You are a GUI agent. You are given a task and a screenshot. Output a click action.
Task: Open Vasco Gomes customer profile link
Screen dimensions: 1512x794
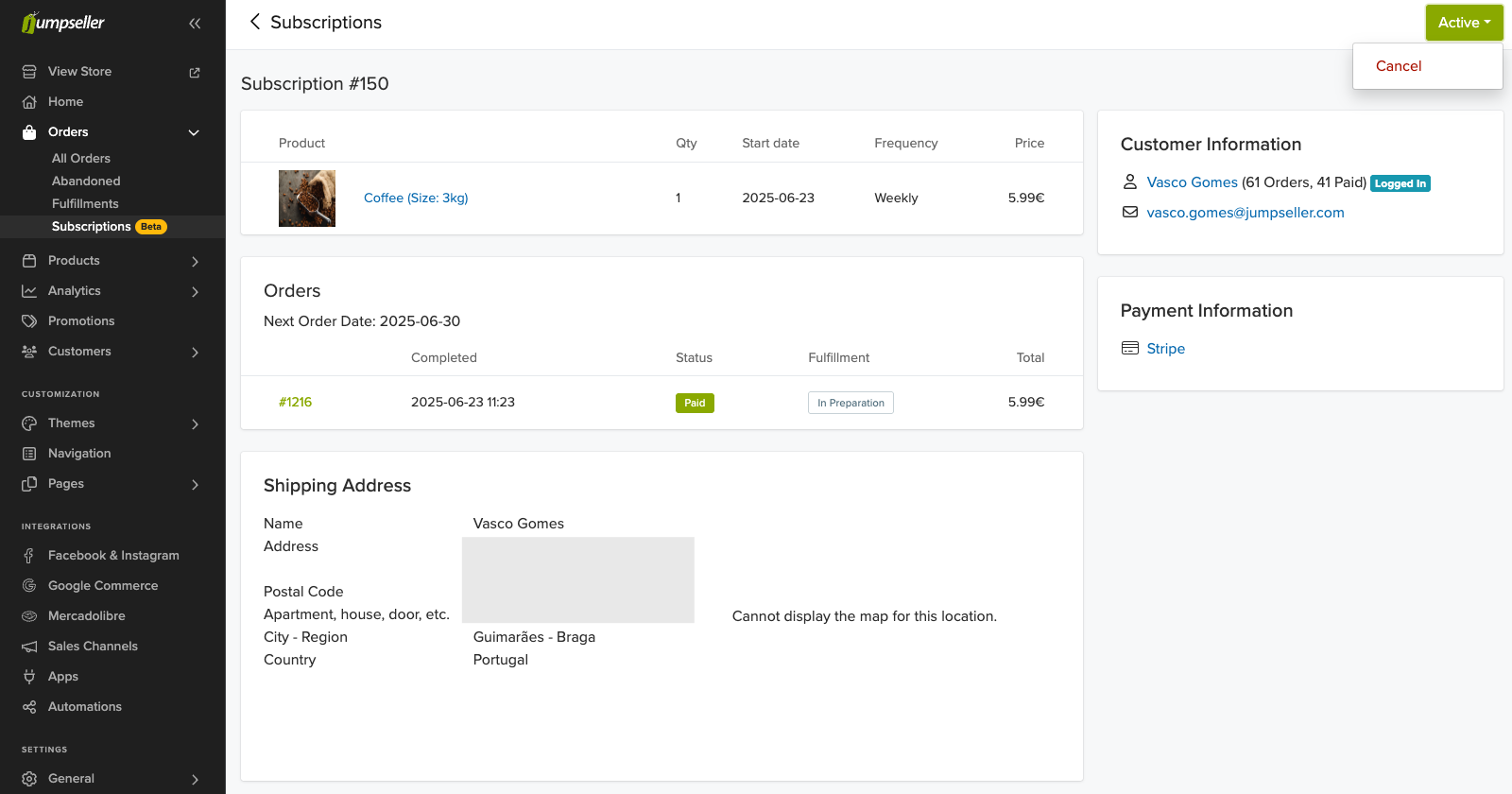tap(1192, 182)
